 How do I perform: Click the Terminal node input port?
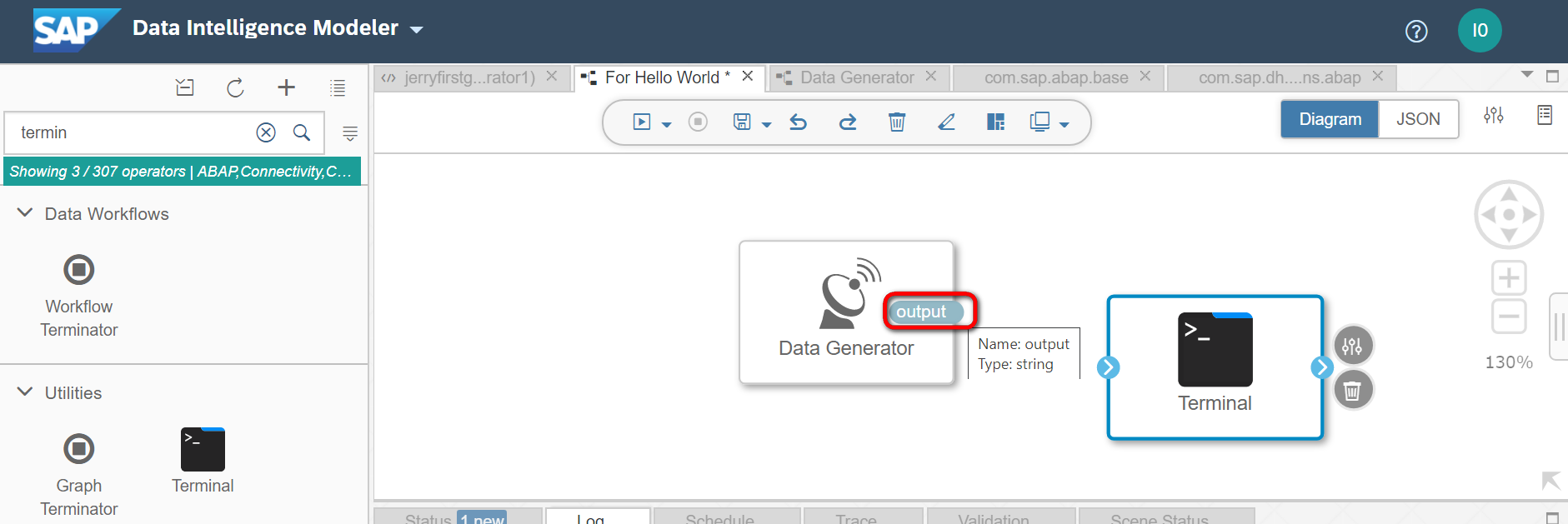(1108, 367)
